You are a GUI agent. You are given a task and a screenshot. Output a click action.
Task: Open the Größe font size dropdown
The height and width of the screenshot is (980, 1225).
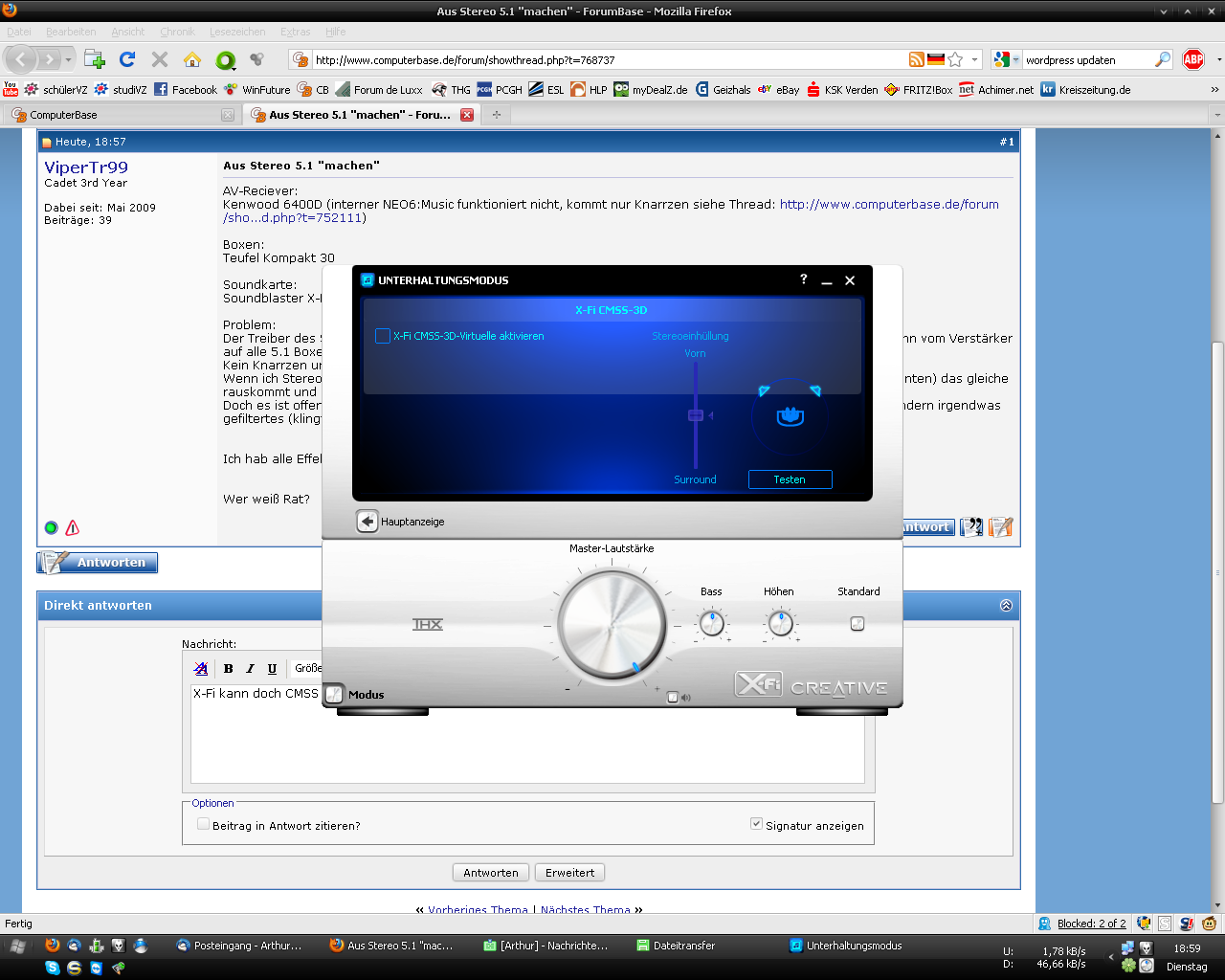(307, 668)
